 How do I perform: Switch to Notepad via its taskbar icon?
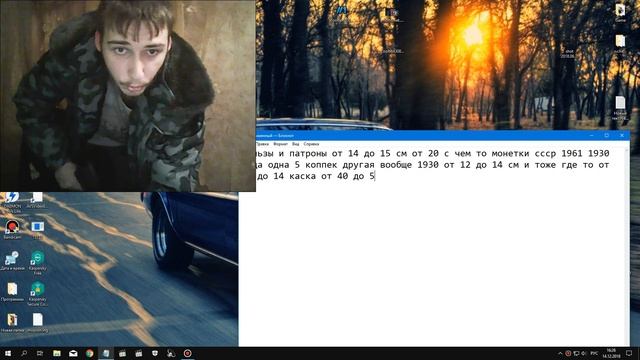pos(106,353)
